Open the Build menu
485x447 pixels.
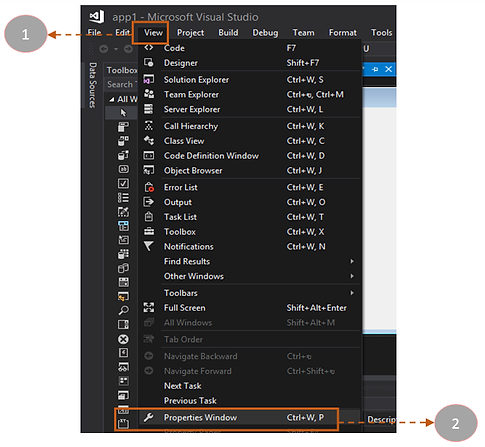click(x=228, y=33)
